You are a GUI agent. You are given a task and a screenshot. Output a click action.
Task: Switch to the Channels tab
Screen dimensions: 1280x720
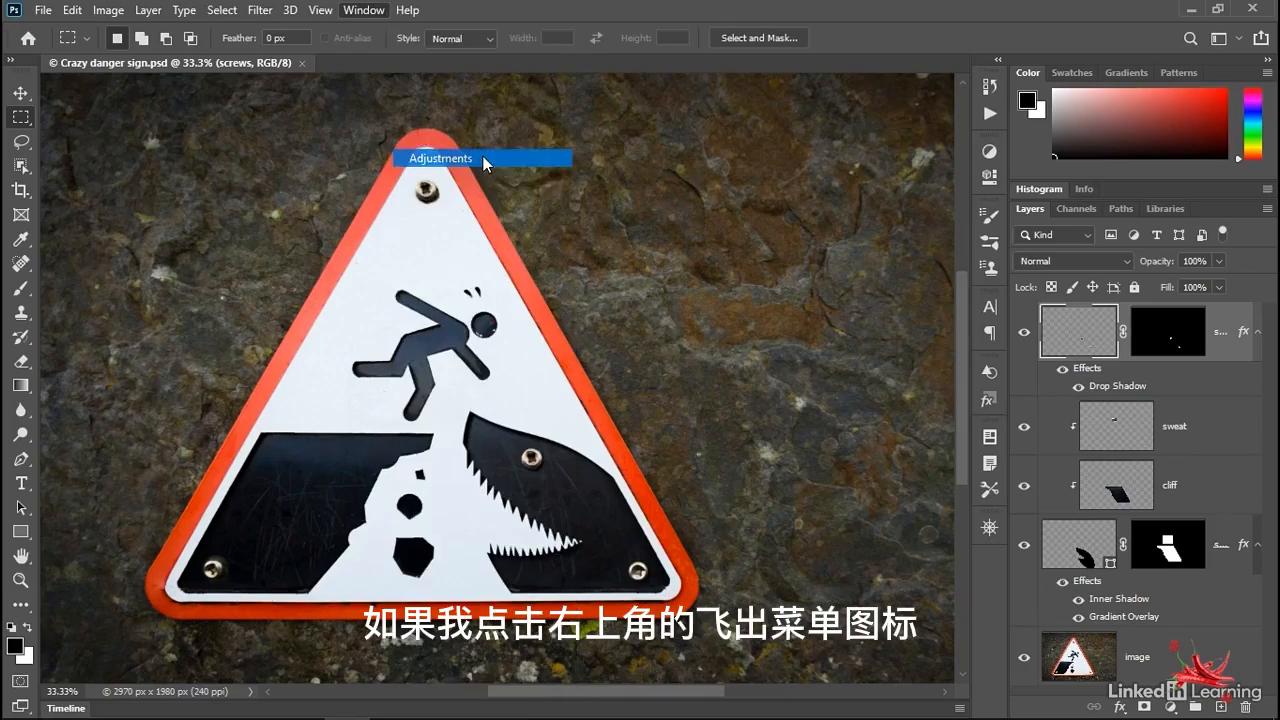point(1076,208)
